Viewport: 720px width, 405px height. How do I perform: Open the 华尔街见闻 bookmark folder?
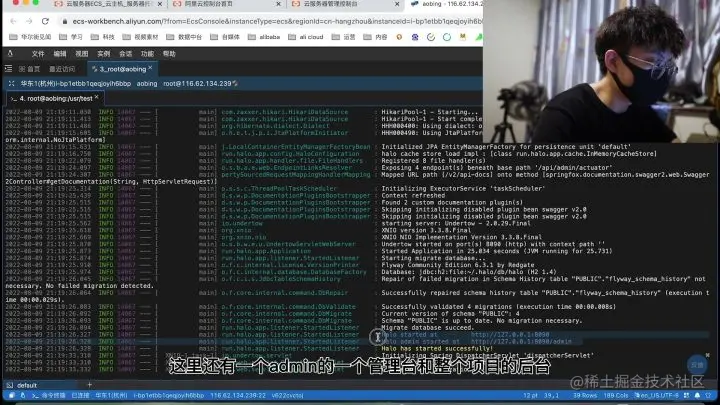click(x=30, y=37)
